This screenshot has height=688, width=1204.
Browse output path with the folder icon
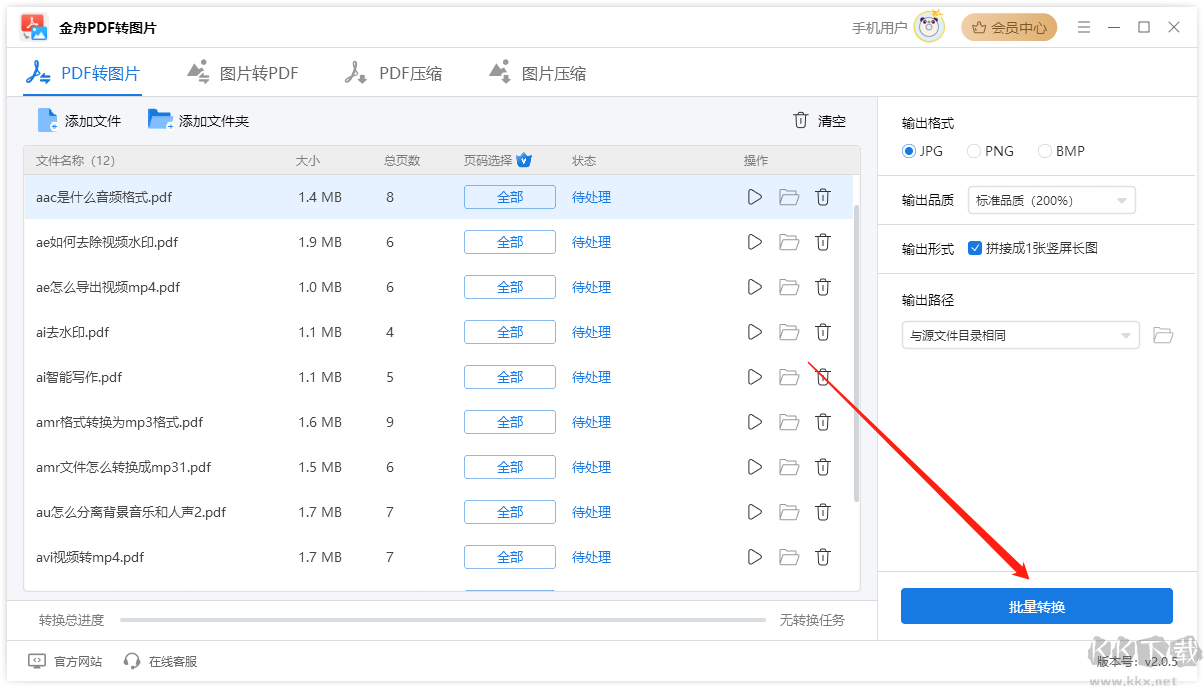tap(1163, 335)
